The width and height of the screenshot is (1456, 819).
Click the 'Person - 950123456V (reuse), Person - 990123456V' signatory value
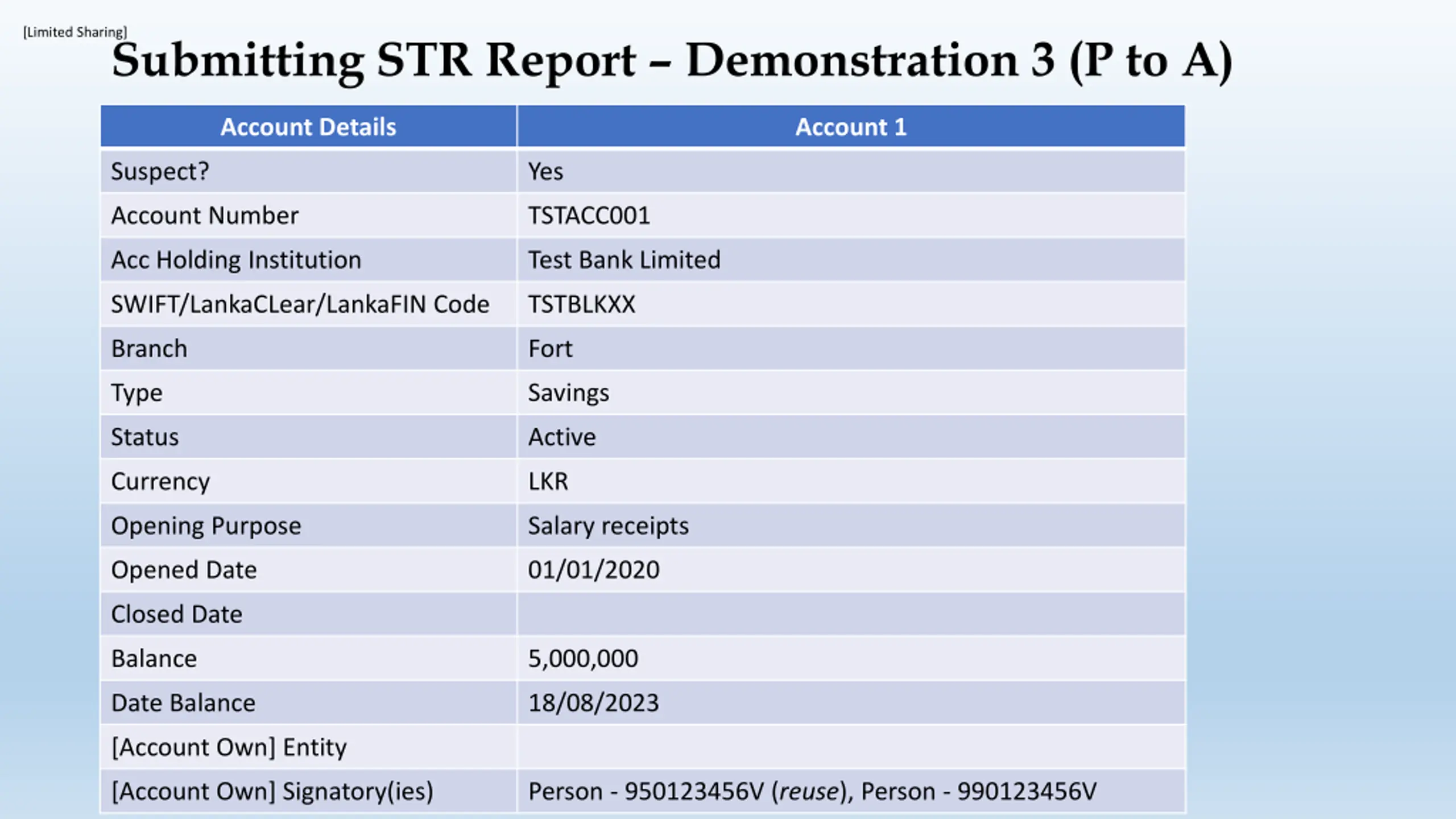pos(812,792)
